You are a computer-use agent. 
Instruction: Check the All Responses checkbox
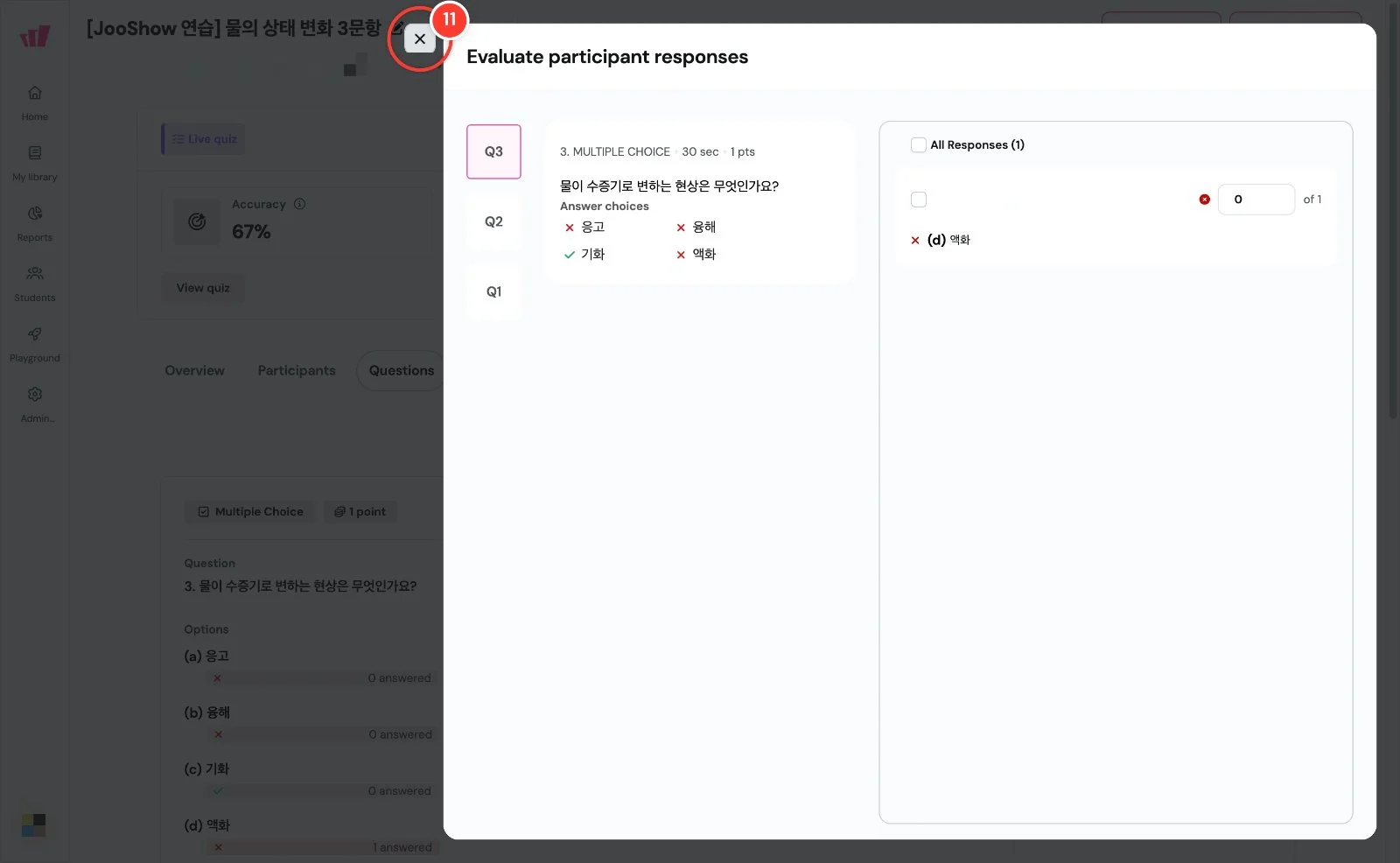coord(918,144)
